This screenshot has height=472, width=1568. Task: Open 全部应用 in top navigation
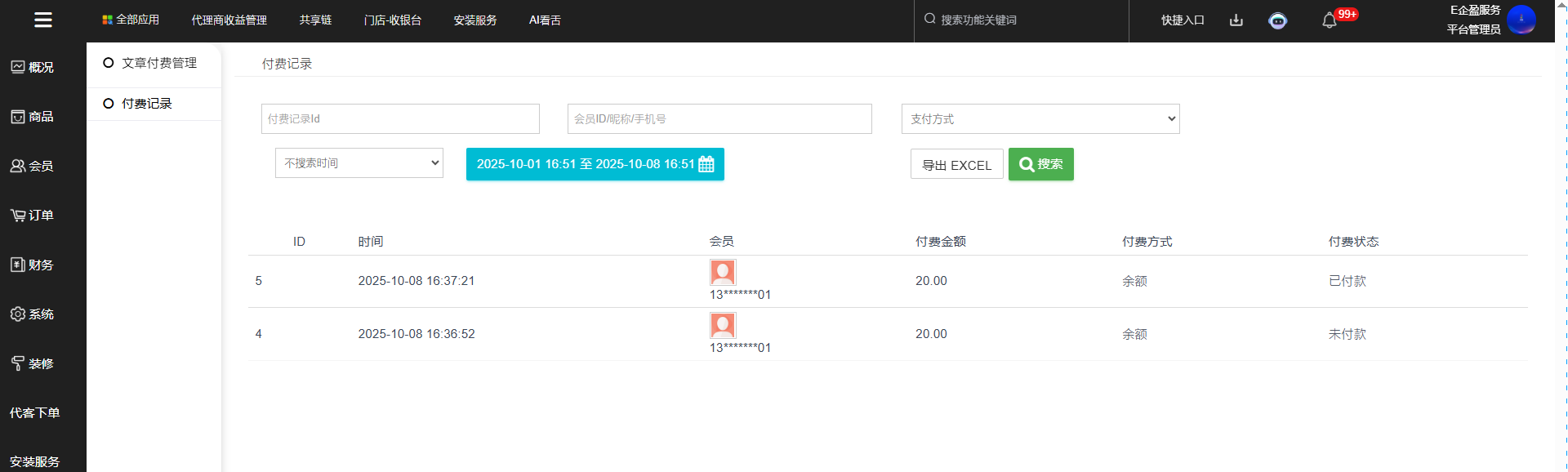coord(131,20)
